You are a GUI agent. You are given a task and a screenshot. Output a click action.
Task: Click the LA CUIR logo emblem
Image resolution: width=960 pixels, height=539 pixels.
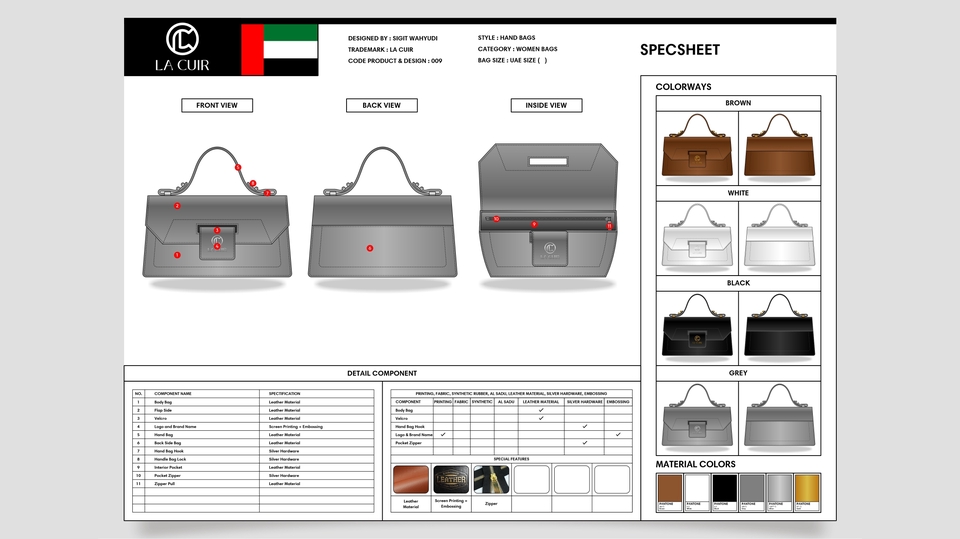(181, 39)
